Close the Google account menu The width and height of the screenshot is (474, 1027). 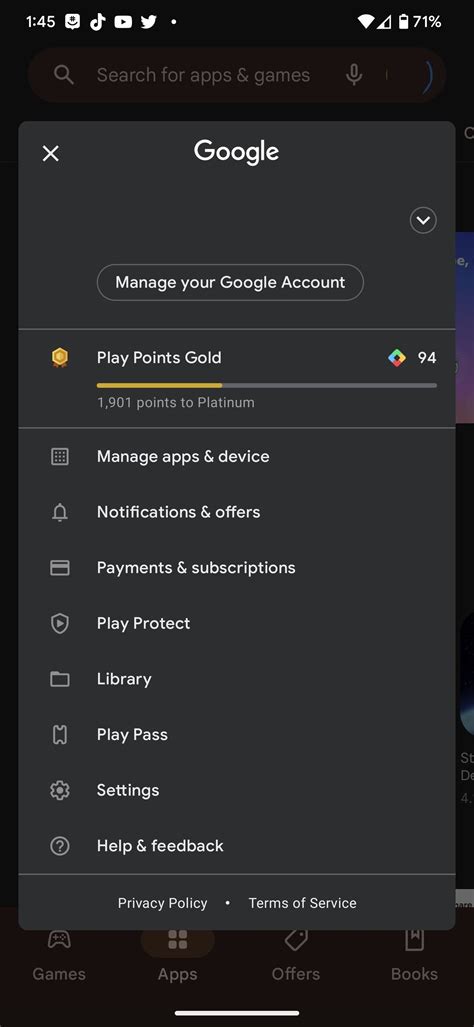[50, 153]
